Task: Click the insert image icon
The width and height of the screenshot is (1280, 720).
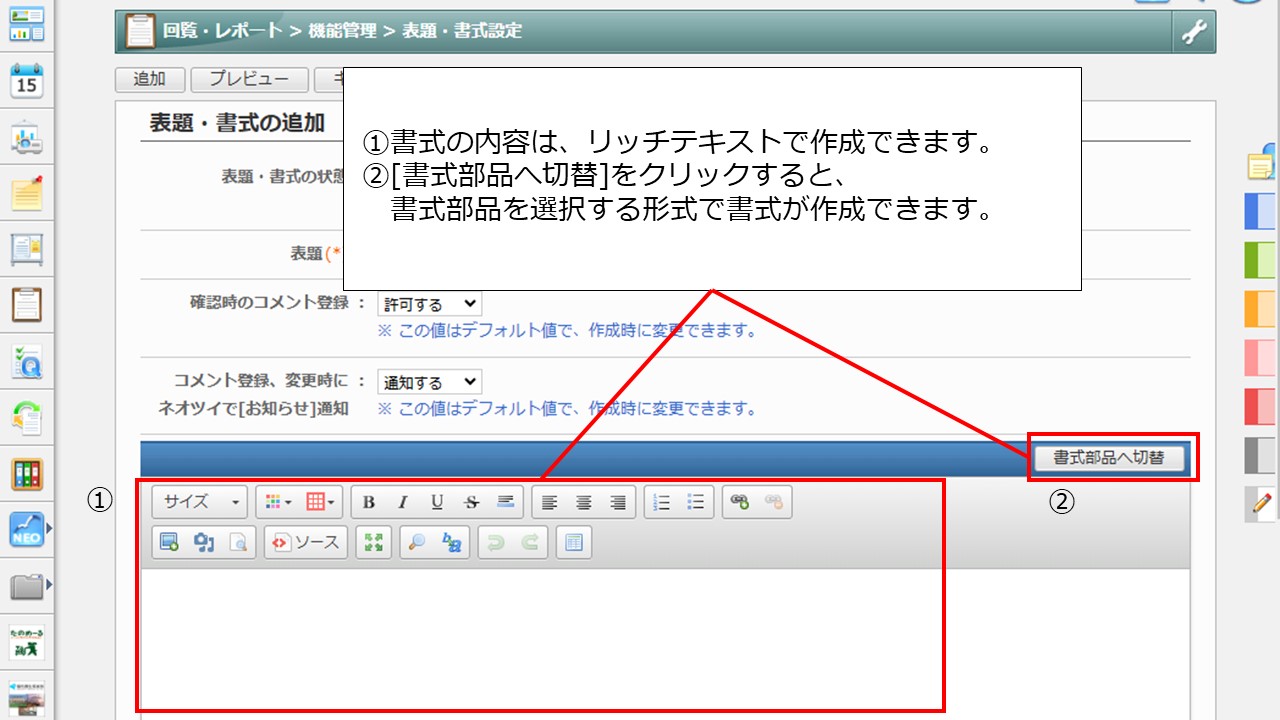Action: click(169, 542)
